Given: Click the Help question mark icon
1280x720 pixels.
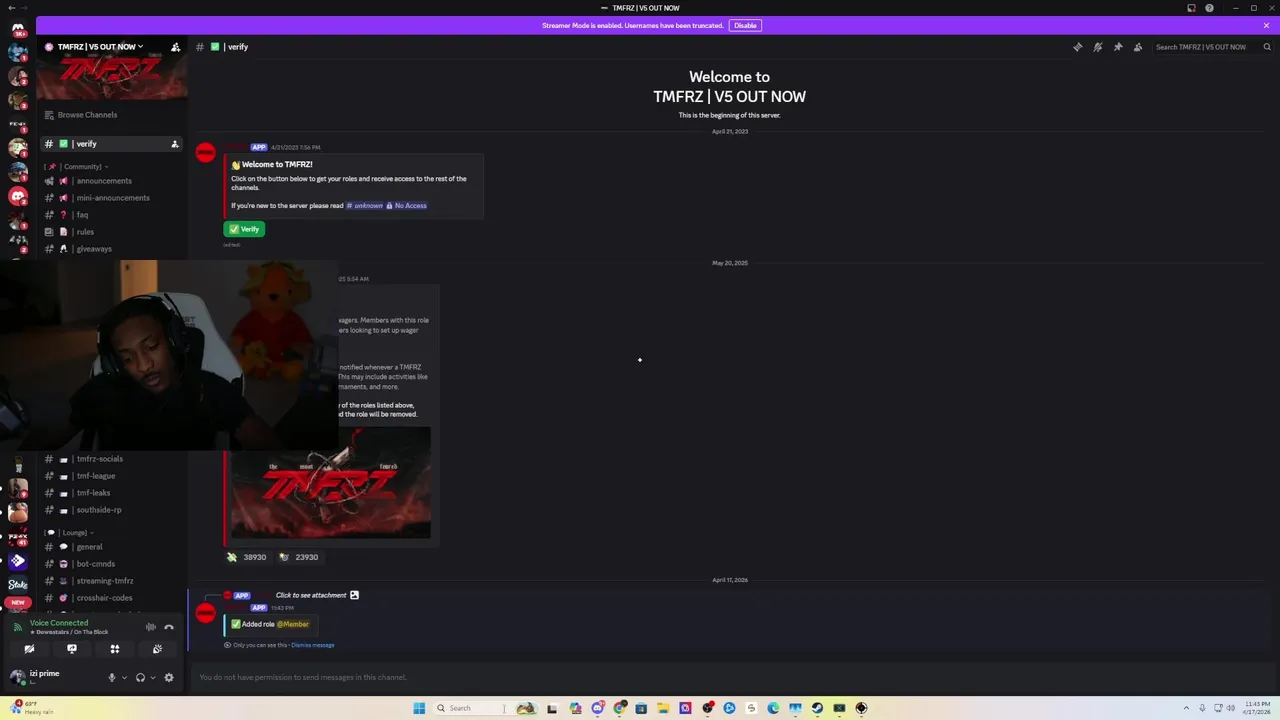Looking at the screenshot, I should point(1210,8).
